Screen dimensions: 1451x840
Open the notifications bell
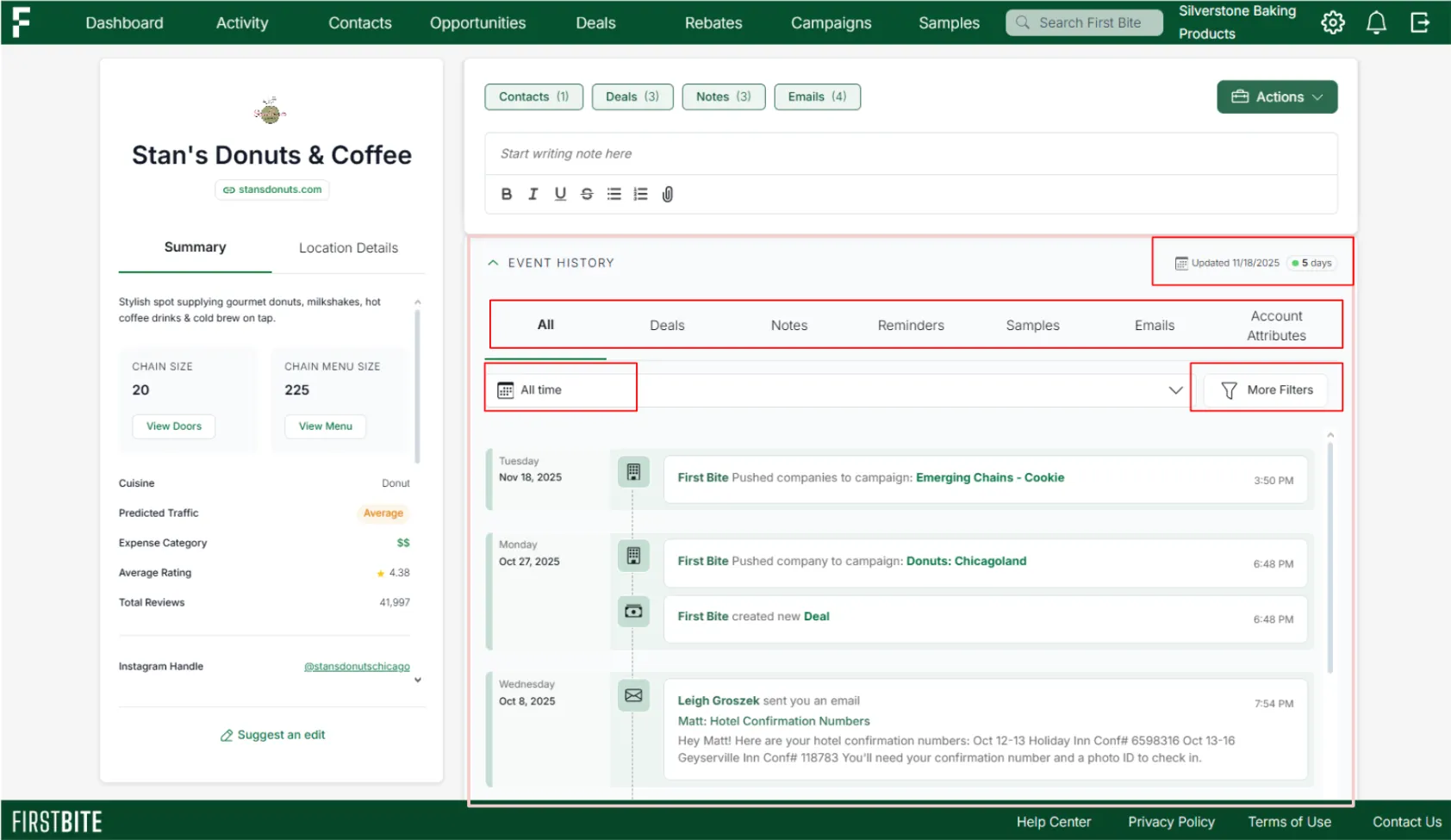pyautogui.click(x=1377, y=22)
